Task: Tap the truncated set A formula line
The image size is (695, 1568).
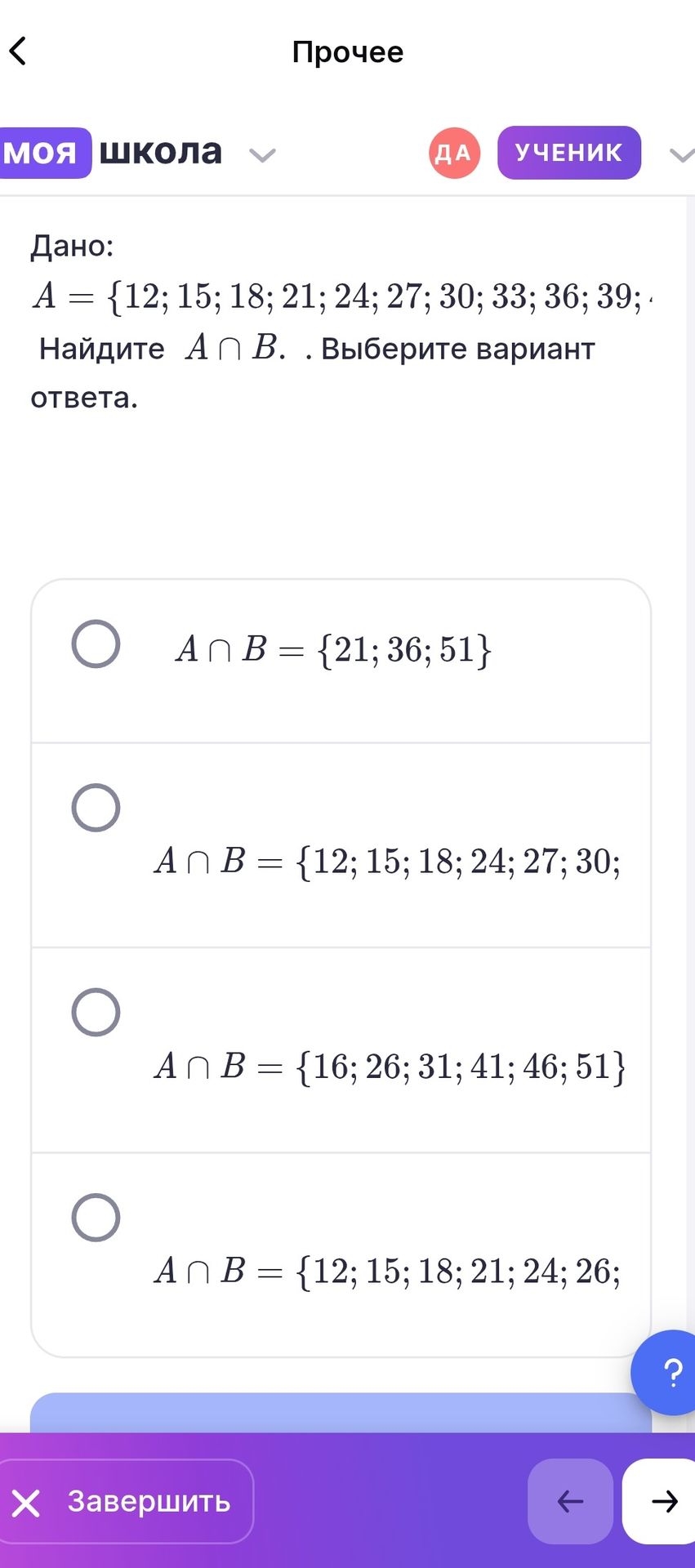Action: click(x=343, y=296)
